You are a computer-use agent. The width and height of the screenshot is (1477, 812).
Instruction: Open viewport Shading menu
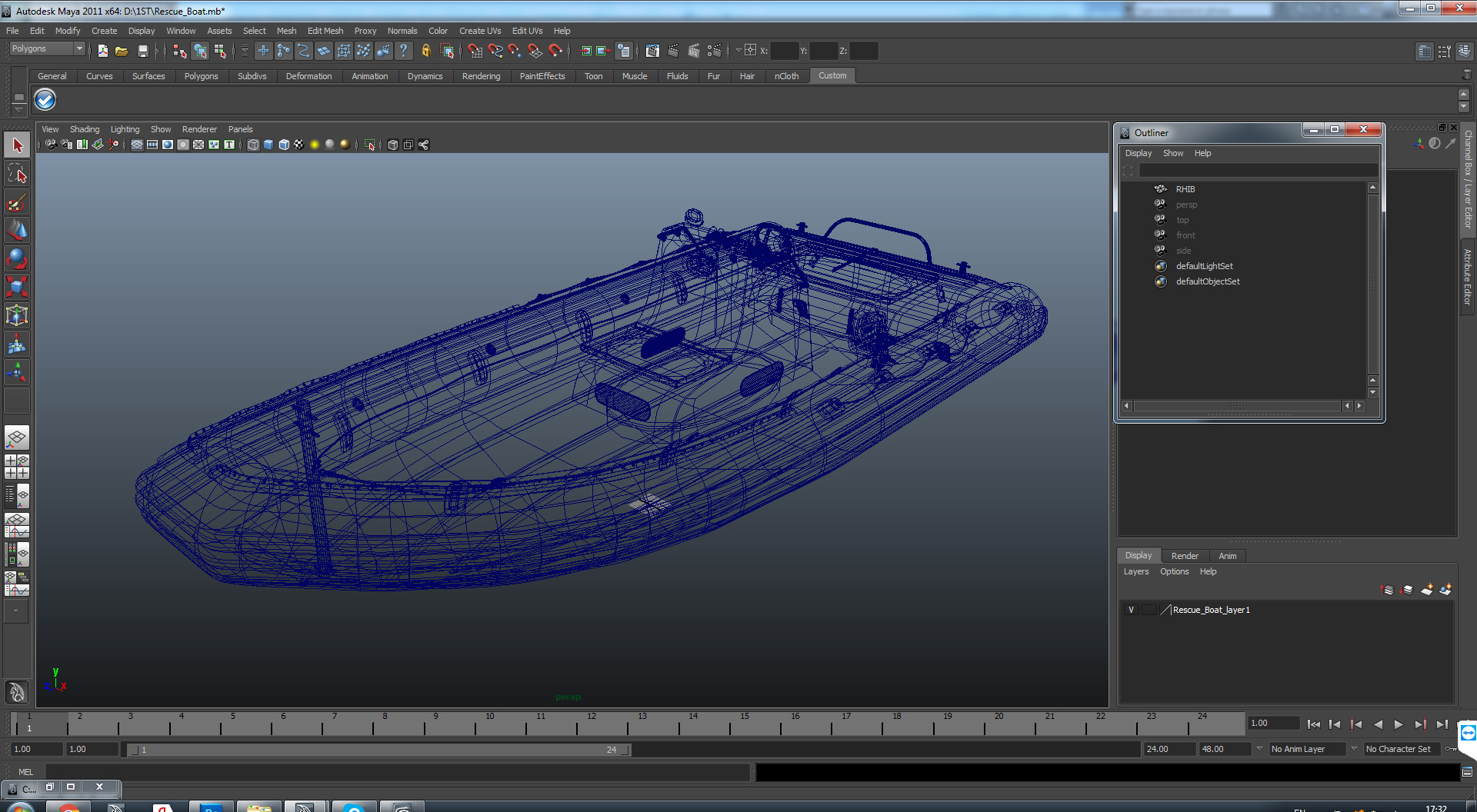(x=85, y=129)
